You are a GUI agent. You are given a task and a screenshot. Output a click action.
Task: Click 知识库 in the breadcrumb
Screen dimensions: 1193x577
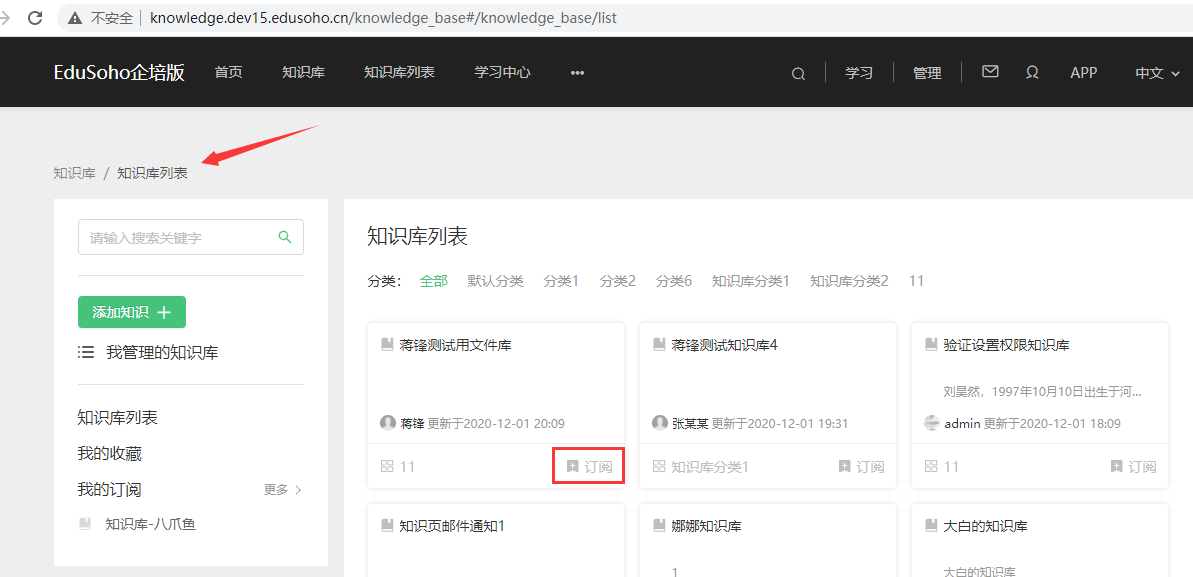point(75,173)
